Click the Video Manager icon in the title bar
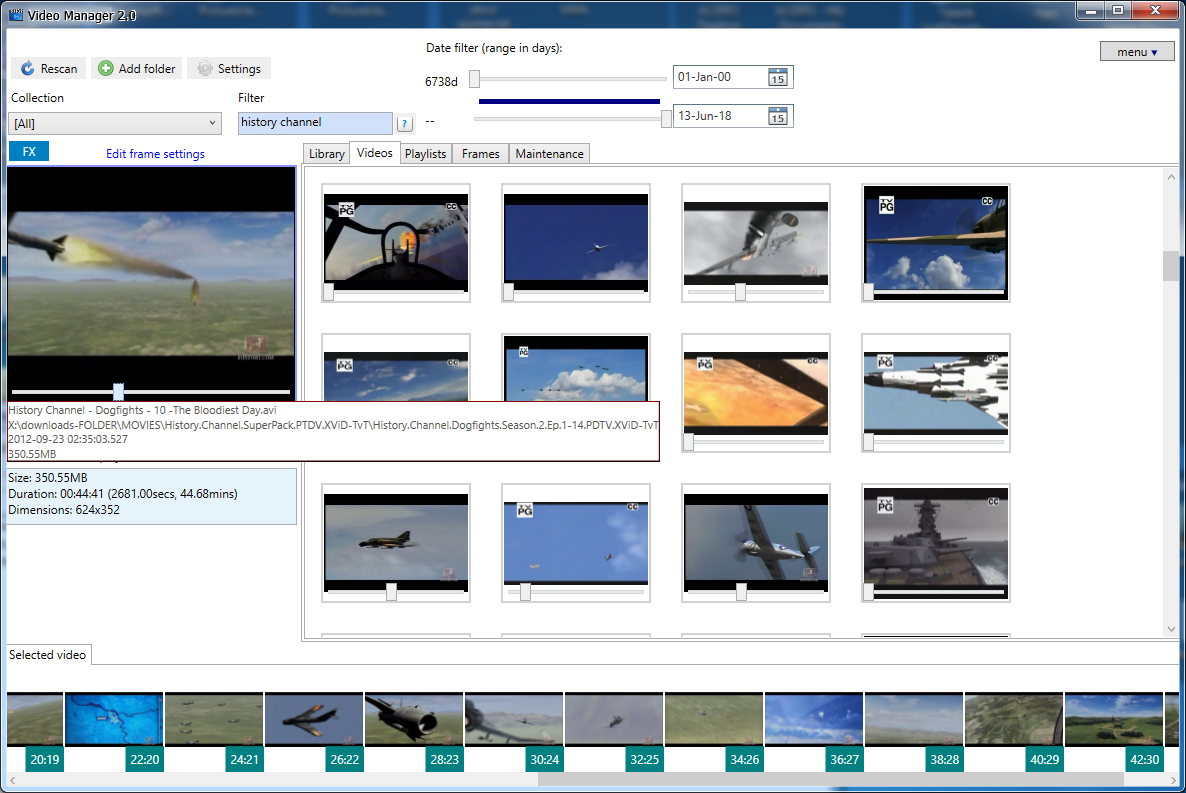Image resolution: width=1186 pixels, height=793 pixels. click(x=17, y=10)
